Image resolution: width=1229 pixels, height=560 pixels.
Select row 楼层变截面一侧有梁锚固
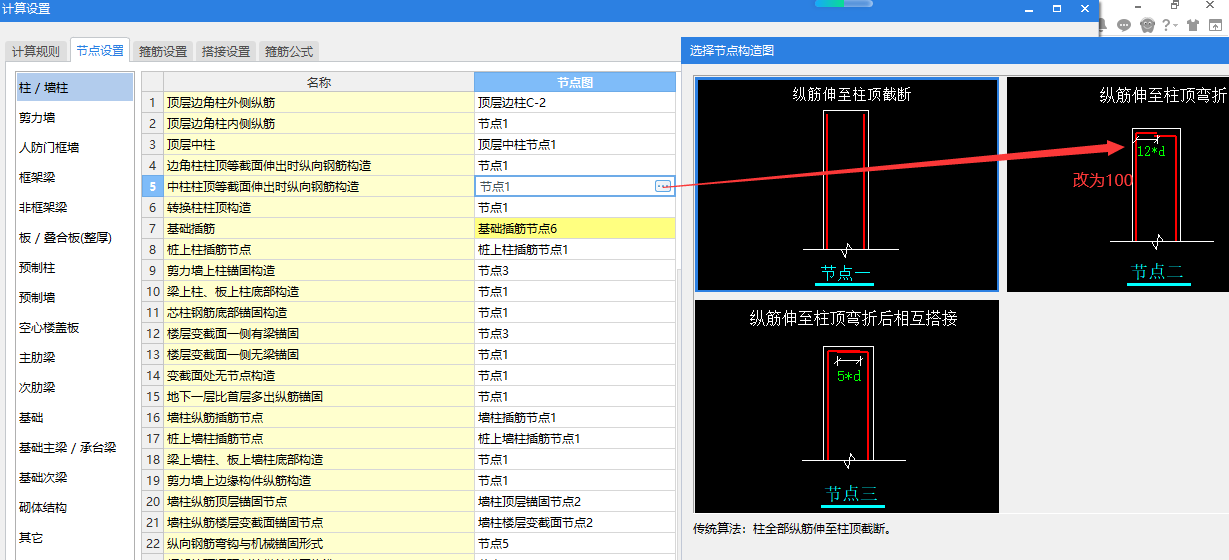point(319,333)
